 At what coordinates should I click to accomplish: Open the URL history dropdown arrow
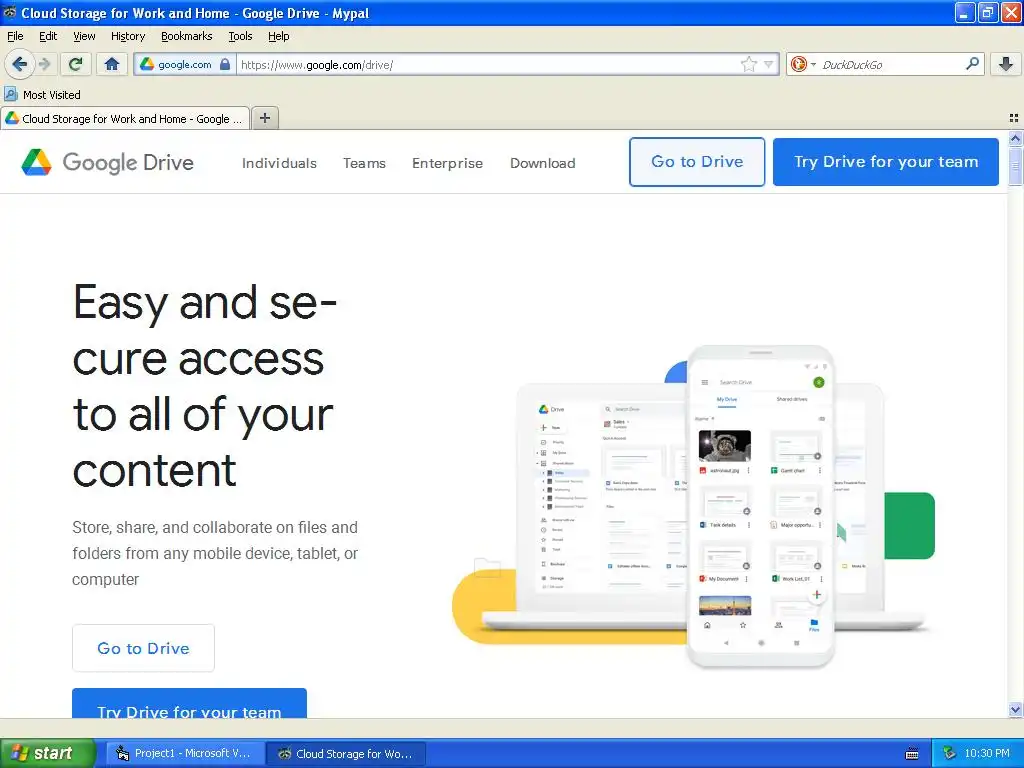click(769, 64)
